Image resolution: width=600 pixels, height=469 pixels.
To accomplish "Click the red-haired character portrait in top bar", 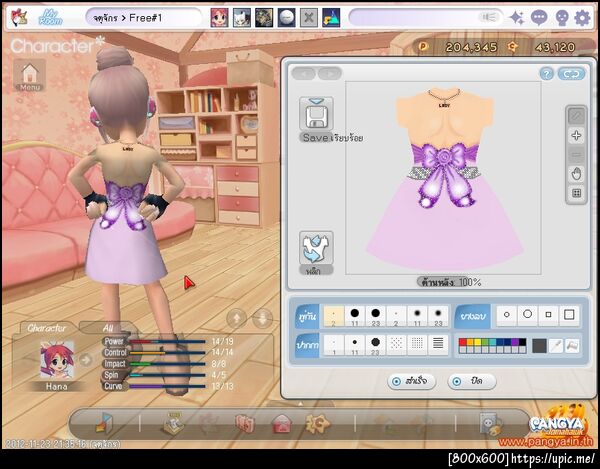I will pos(219,18).
